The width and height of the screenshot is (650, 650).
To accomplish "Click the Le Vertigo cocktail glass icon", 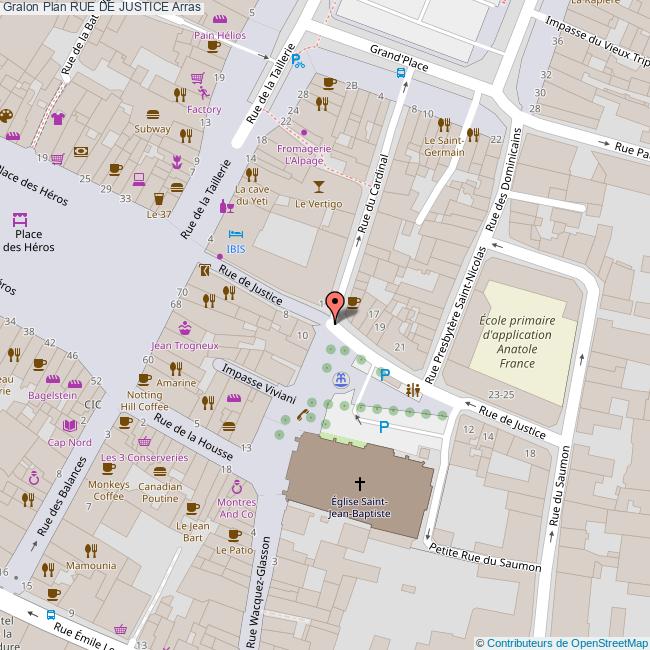I will (x=318, y=186).
